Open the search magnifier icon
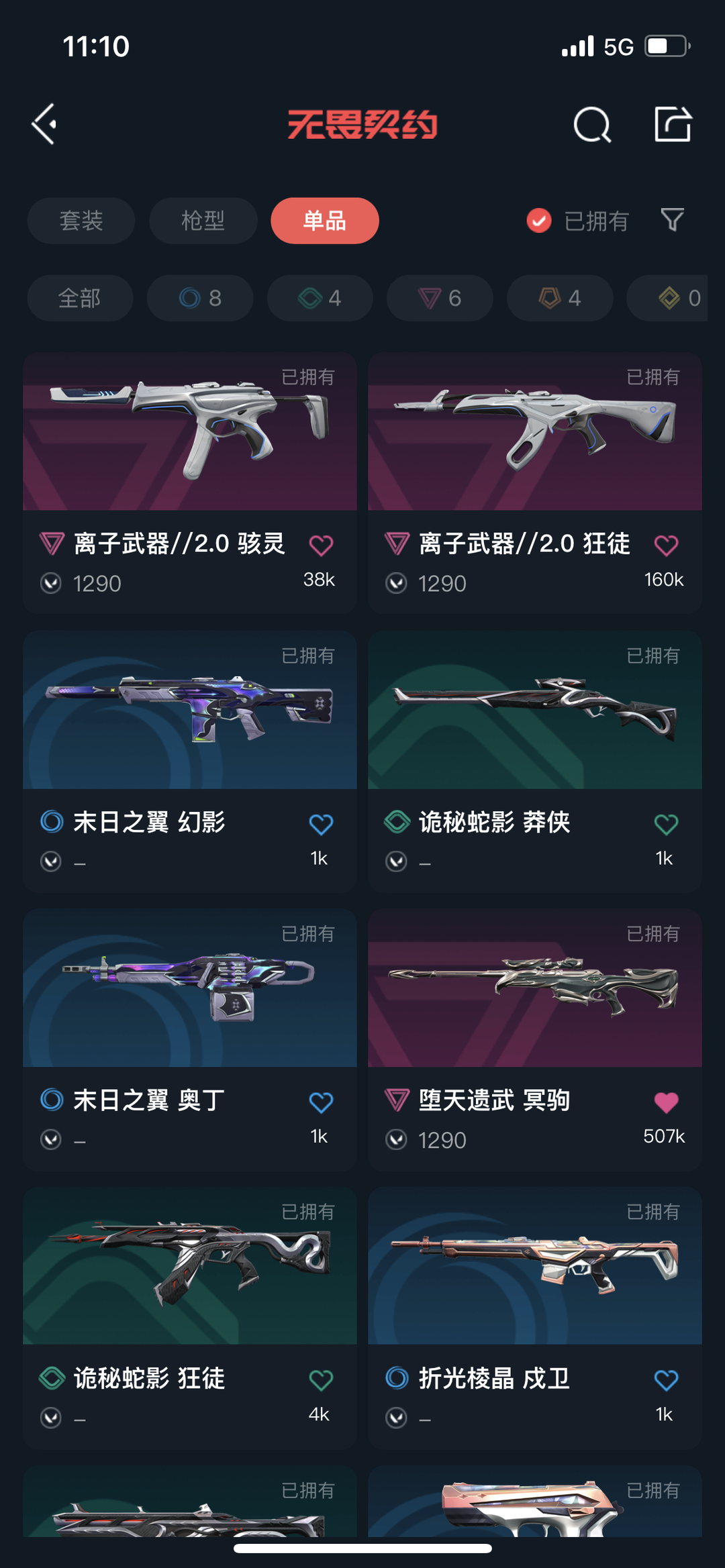The height and width of the screenshot is (1568, 725). [592, 125]
